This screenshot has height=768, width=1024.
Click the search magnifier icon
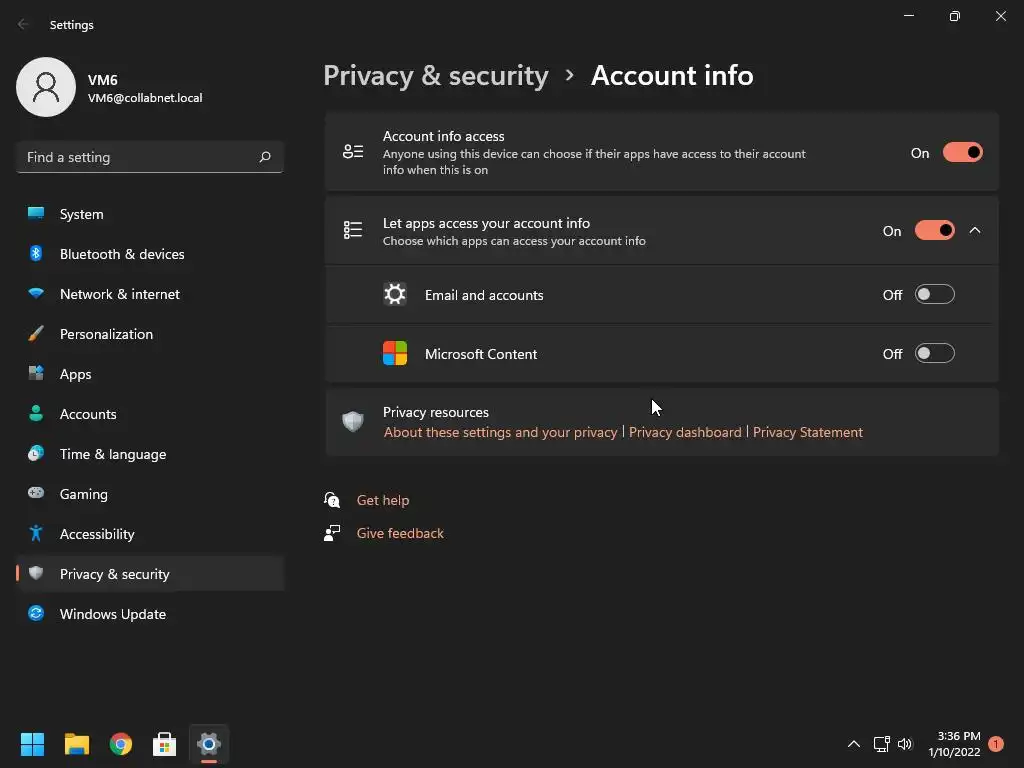click(x=265, y=157)
